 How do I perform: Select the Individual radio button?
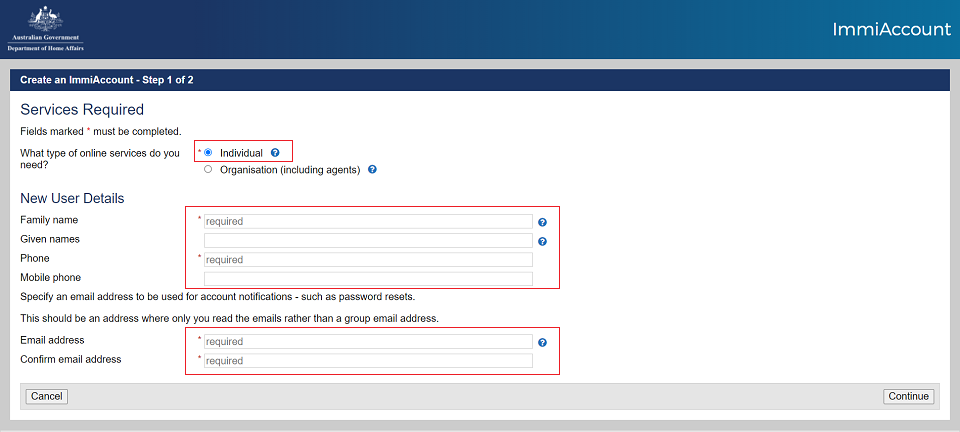tap(208, 153)
